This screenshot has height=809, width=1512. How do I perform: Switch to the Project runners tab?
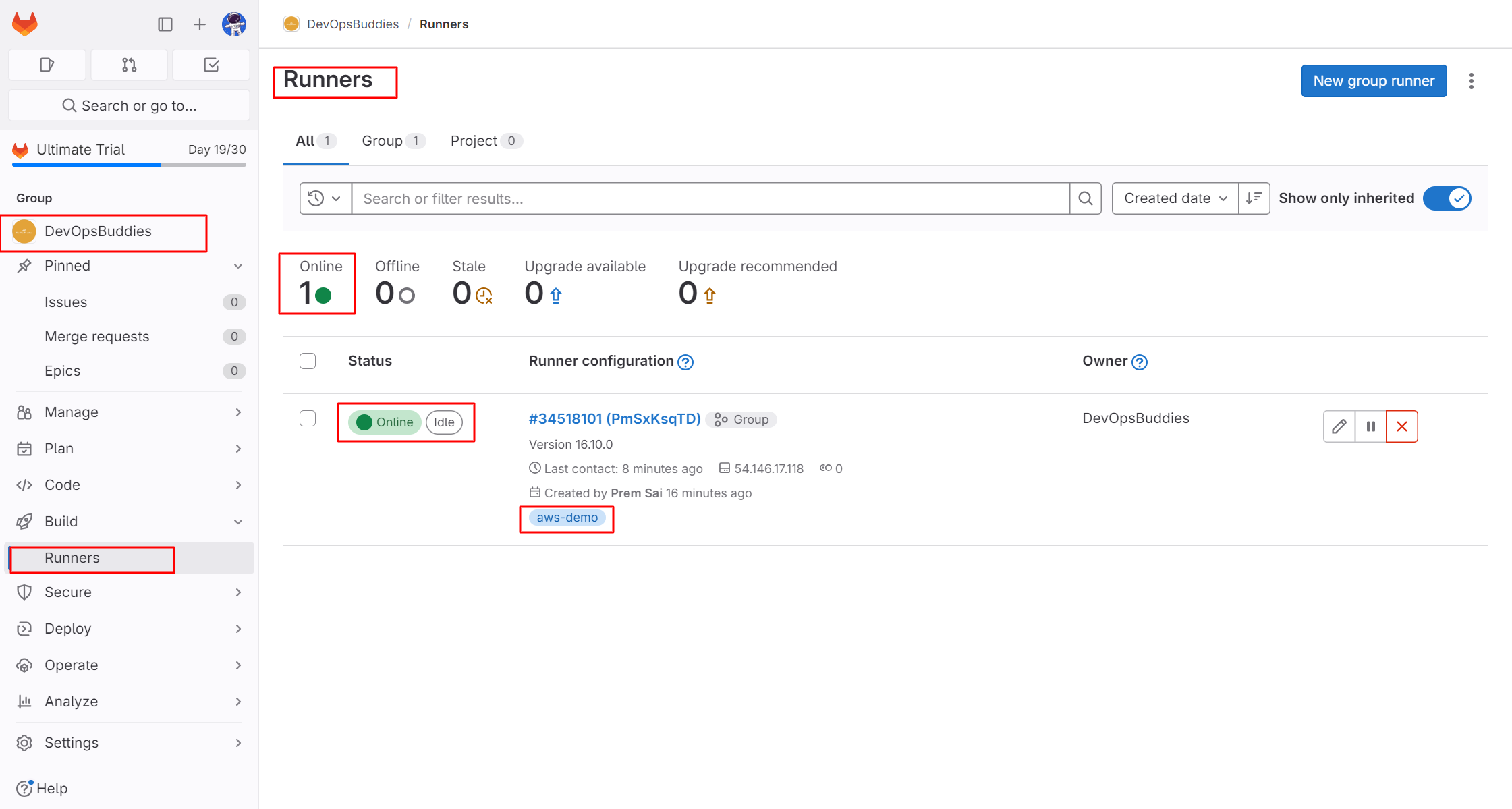(486, 141)
